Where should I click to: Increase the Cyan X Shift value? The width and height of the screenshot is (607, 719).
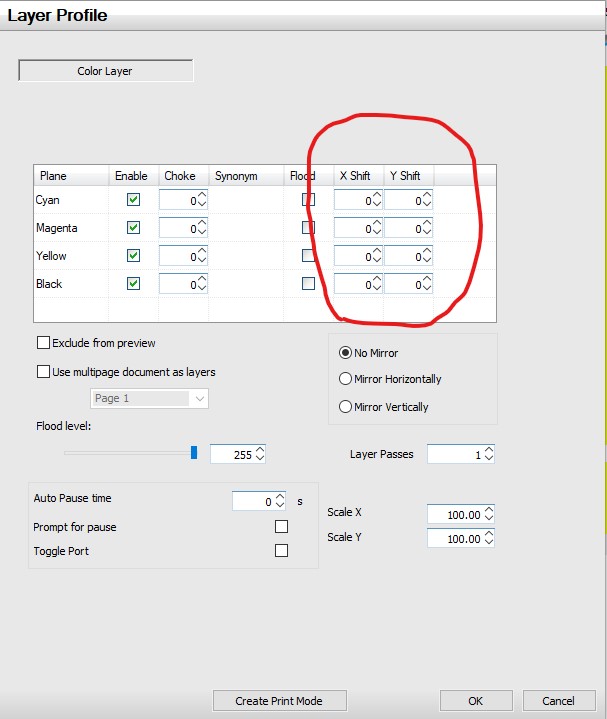point(377,196)
